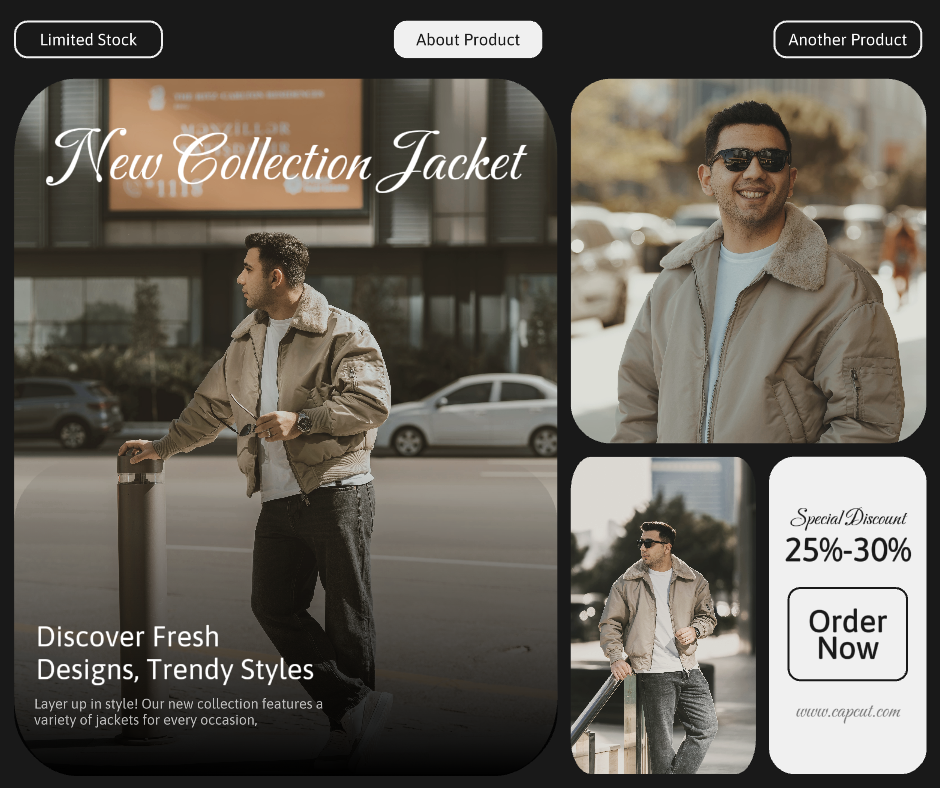The height and width of the screenshot is (788, 940).
Task: Open the About Product tab
Action: [x=468, y=40]
